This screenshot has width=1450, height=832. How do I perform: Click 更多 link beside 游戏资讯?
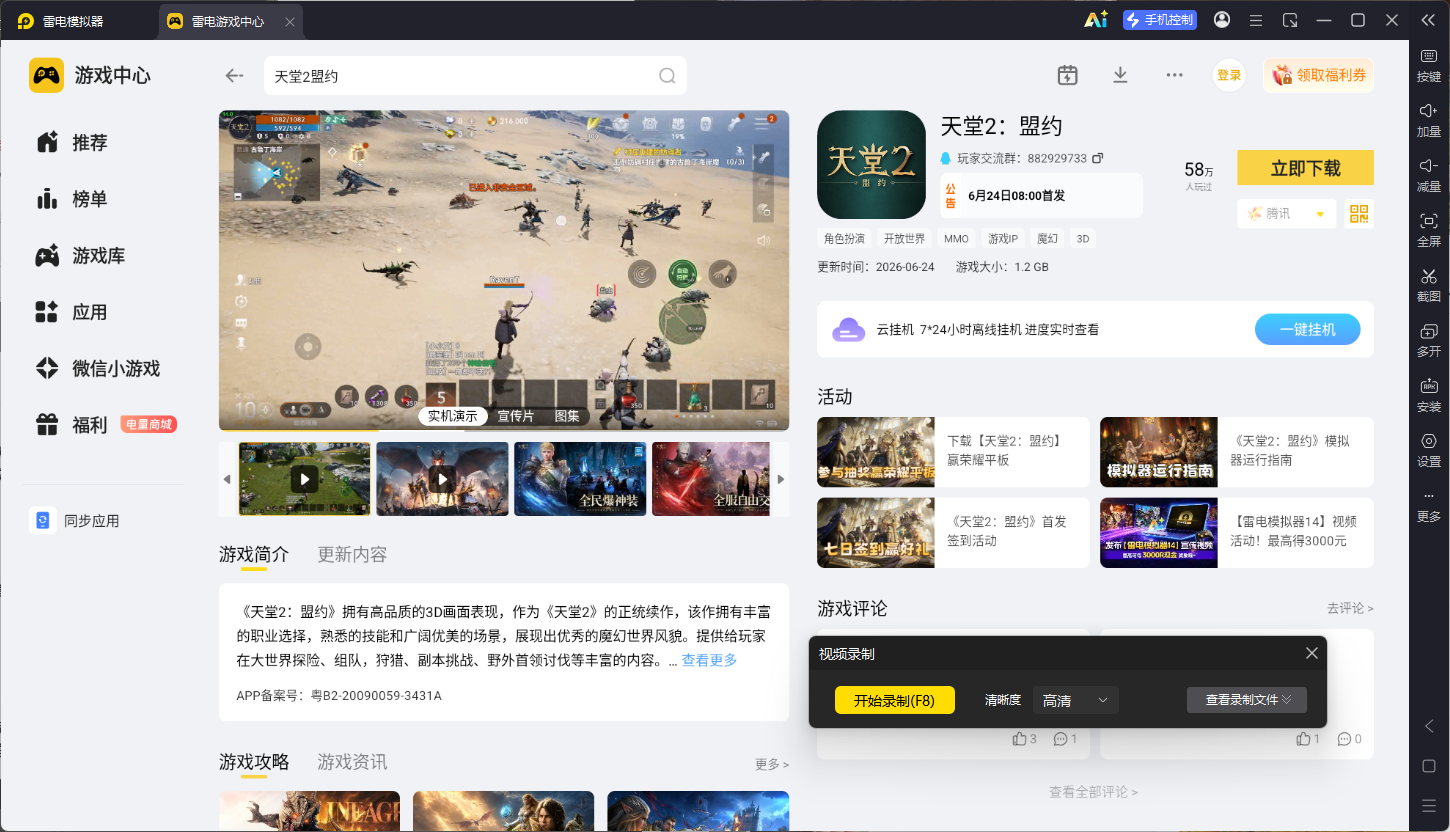pos(772,764)
